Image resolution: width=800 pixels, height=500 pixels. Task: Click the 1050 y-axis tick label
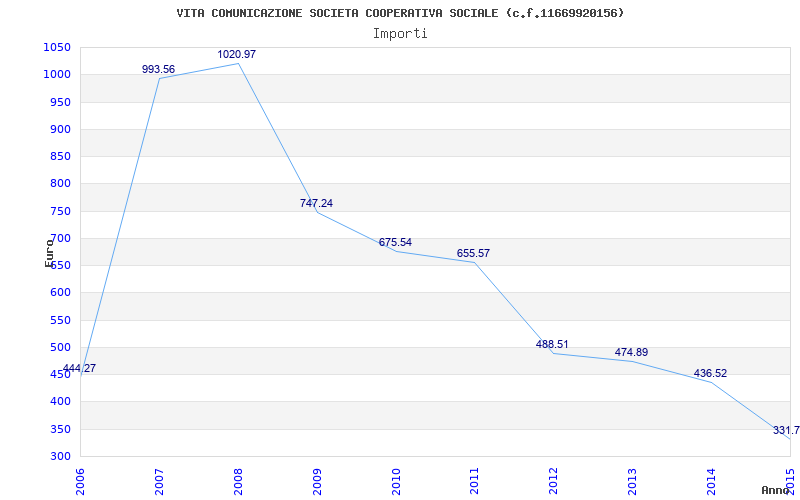[x=57, y=47]
